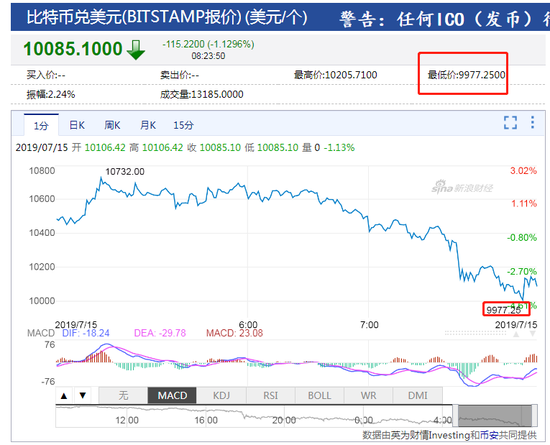Select the BOLL indicator button
The height and width of the screenshot is (445, 550).
pos(320,396)
